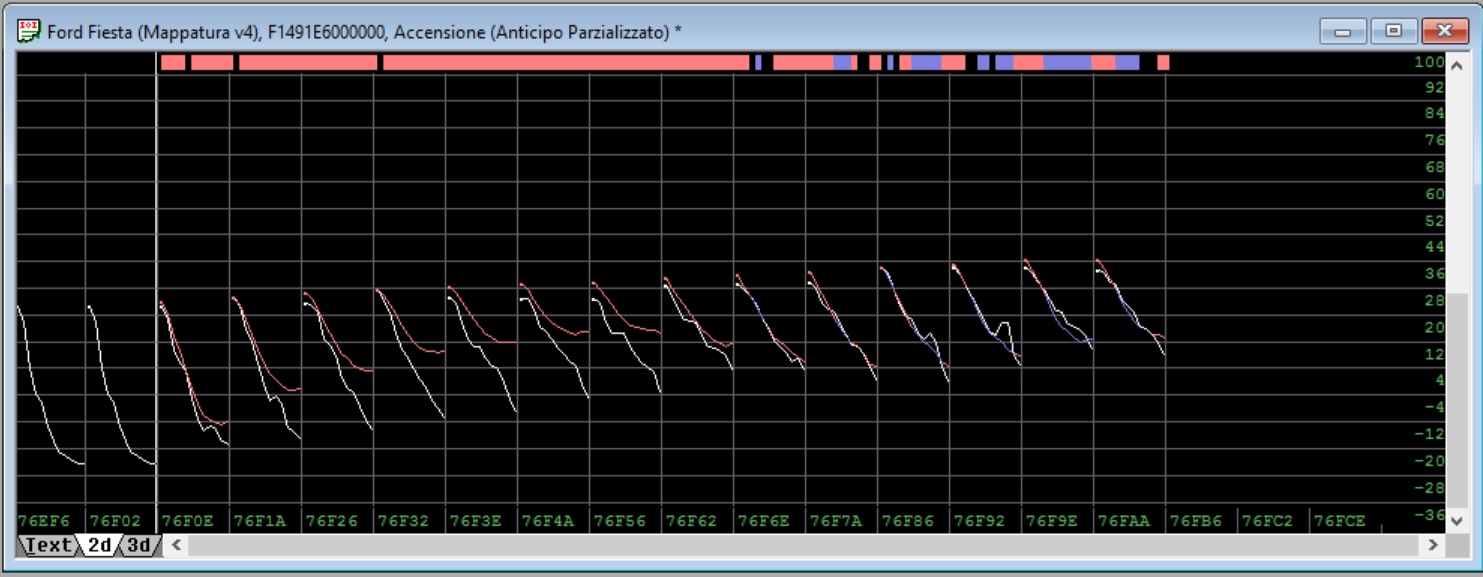Switch to the Text tab
The height and width of the screenshot is (577, 1483).
[x=48, y=546]
